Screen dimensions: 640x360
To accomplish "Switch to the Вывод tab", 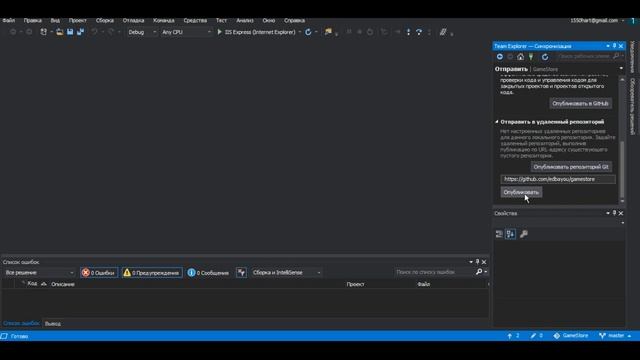I will (x=53, y=324).
